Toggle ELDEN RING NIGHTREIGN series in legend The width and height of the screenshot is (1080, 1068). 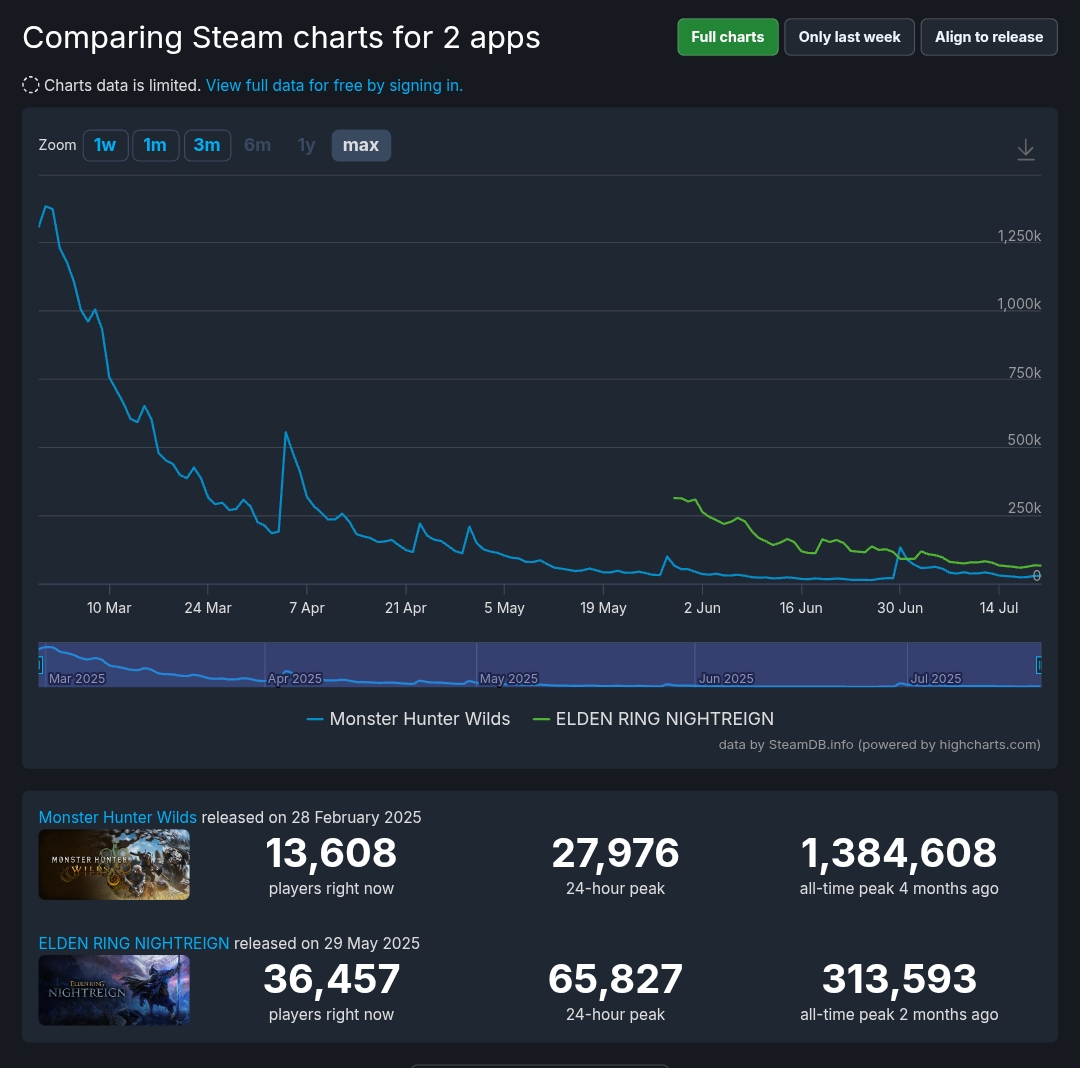click(654, 719)
